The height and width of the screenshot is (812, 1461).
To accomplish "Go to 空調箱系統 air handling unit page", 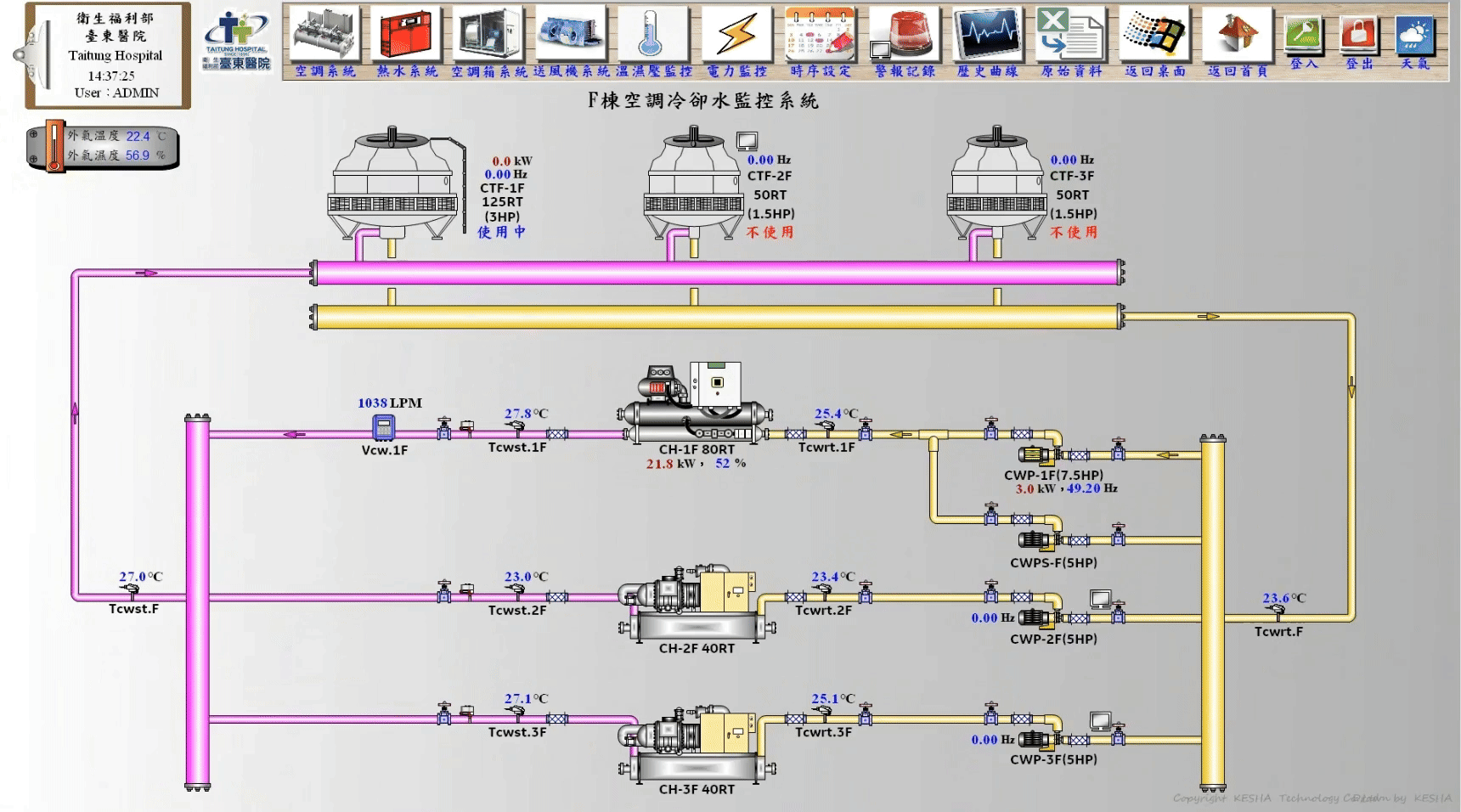I will coord(488,35).
